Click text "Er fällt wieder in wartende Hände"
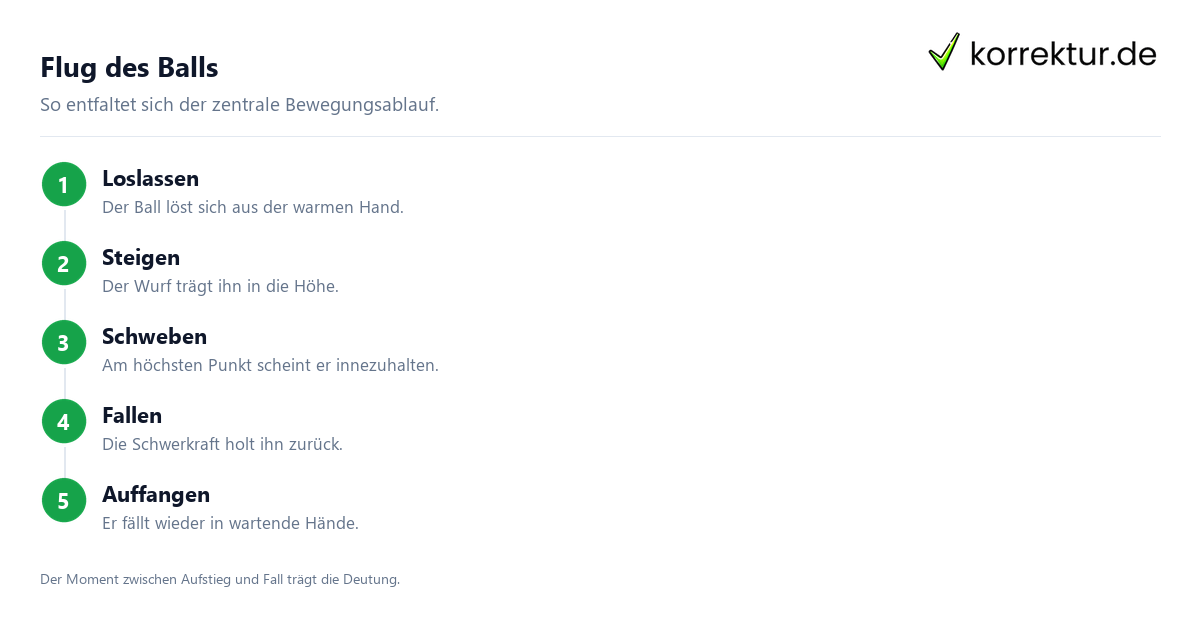Screen dimensions: 1200x630 pos(230,524)
